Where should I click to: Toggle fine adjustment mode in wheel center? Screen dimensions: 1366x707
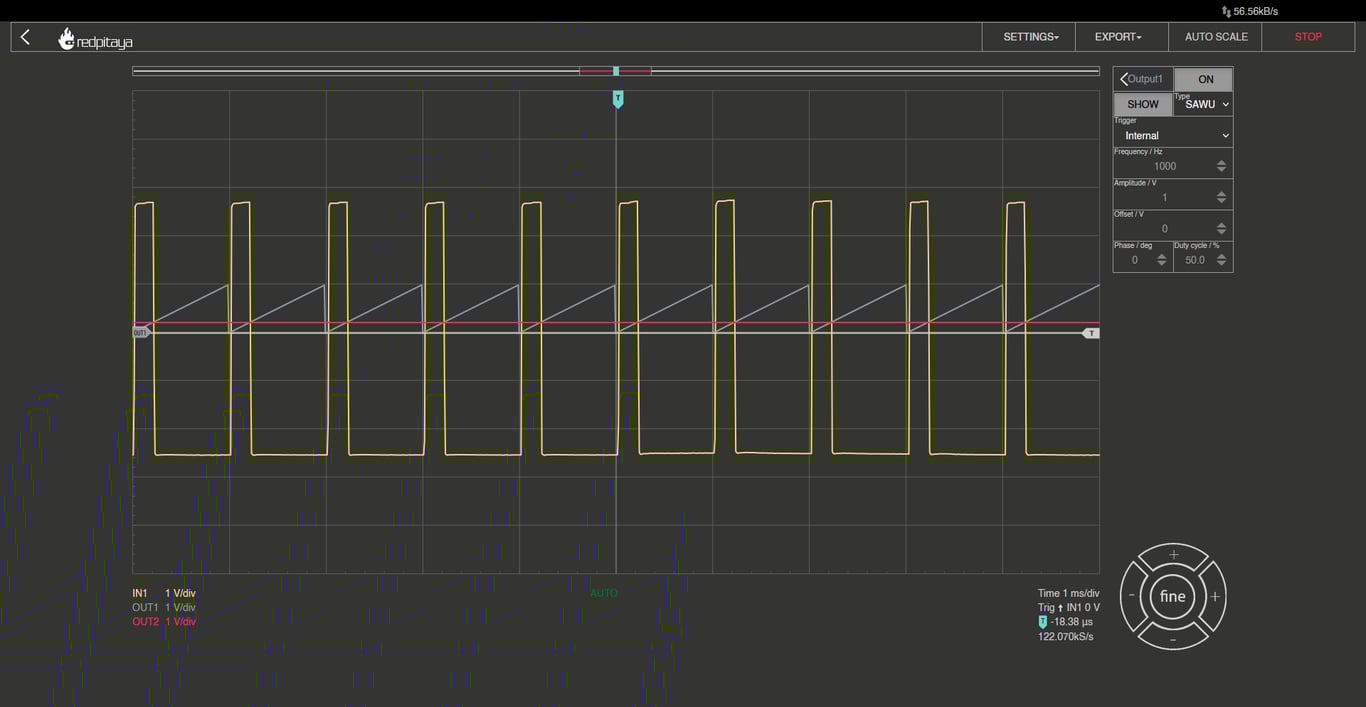click(1173, 597)
